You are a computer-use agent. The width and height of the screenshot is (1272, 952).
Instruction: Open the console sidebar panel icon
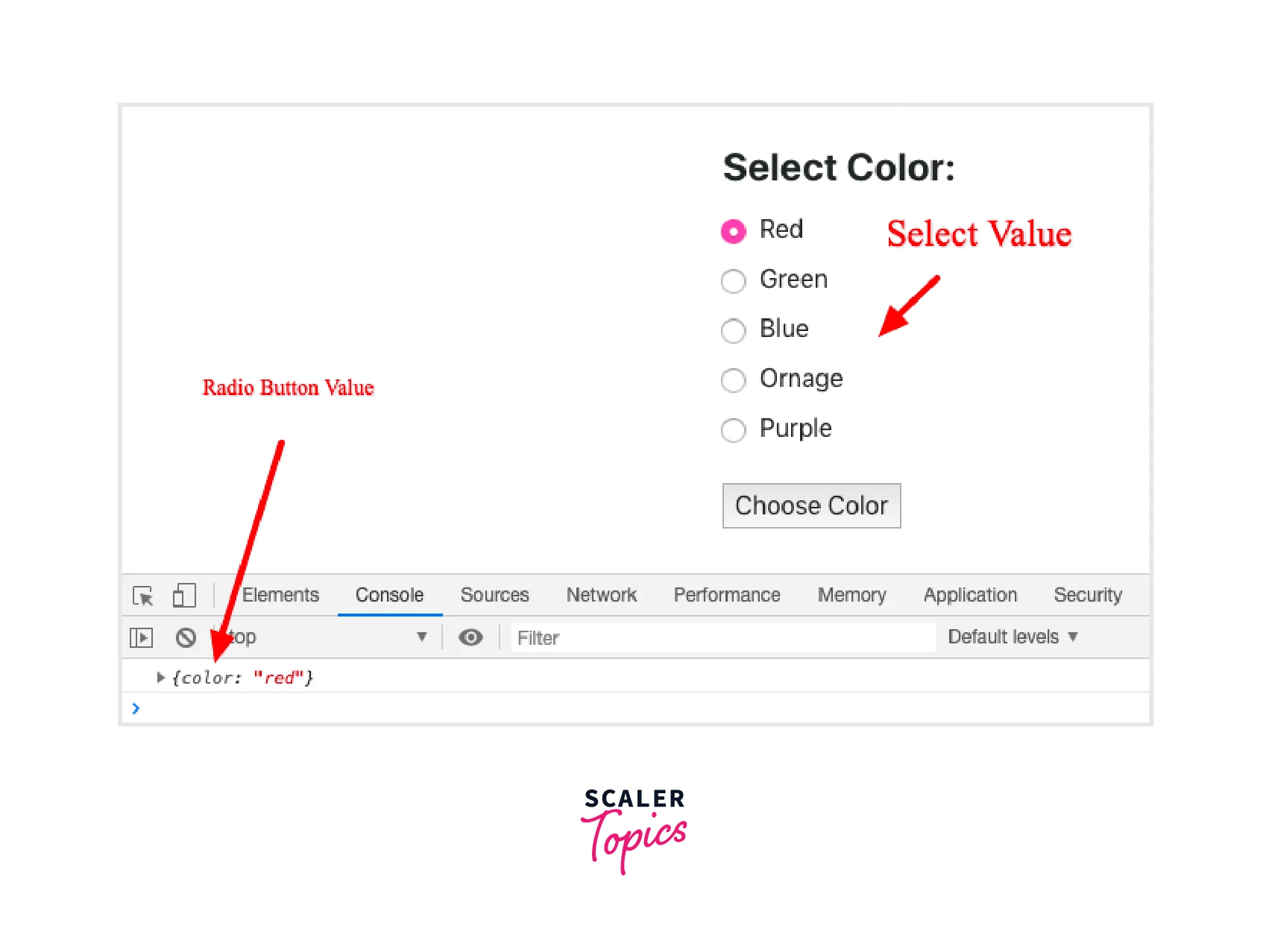point(141,637)
